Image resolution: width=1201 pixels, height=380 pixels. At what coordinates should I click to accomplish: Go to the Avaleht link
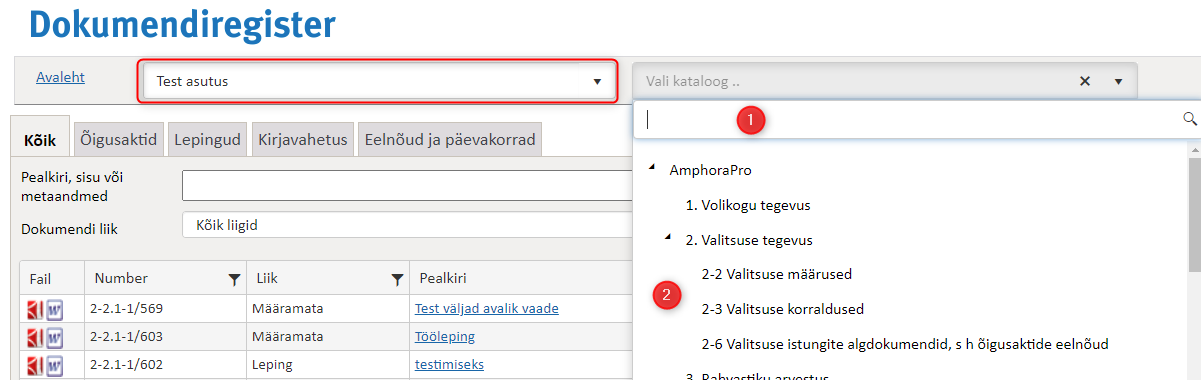(x=60, y=77)
